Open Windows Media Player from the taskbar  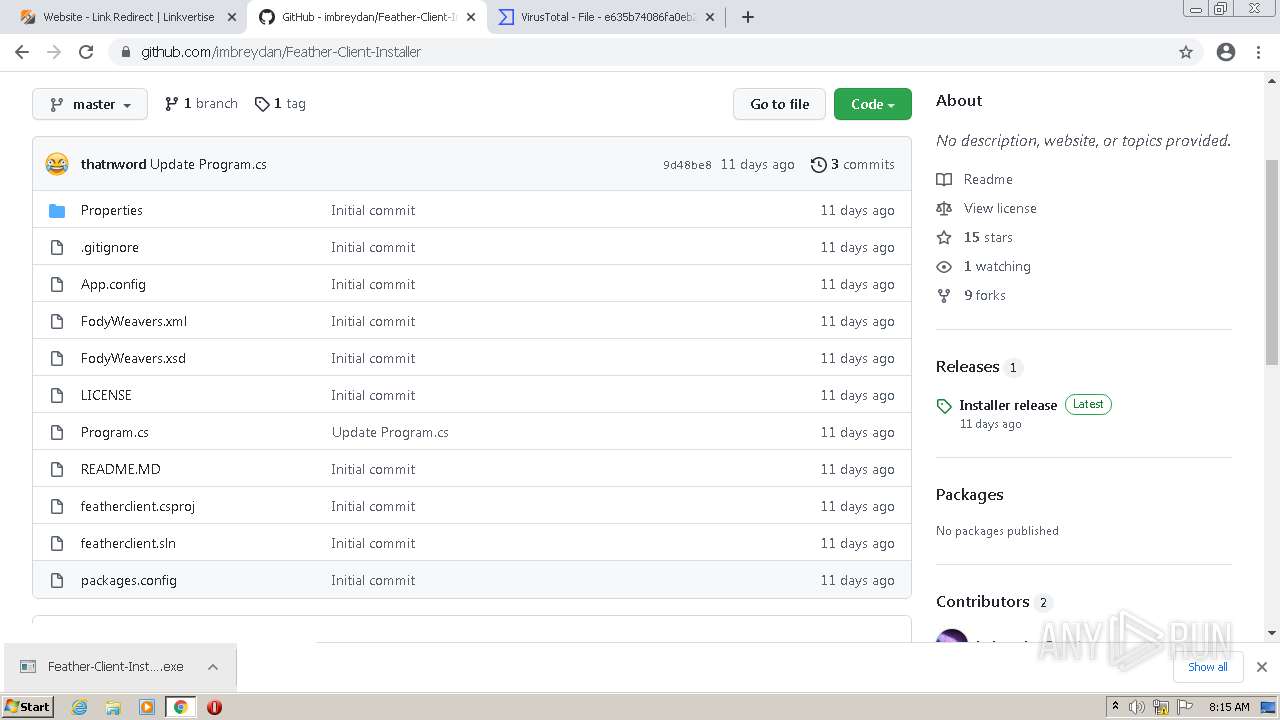[147, 707]
